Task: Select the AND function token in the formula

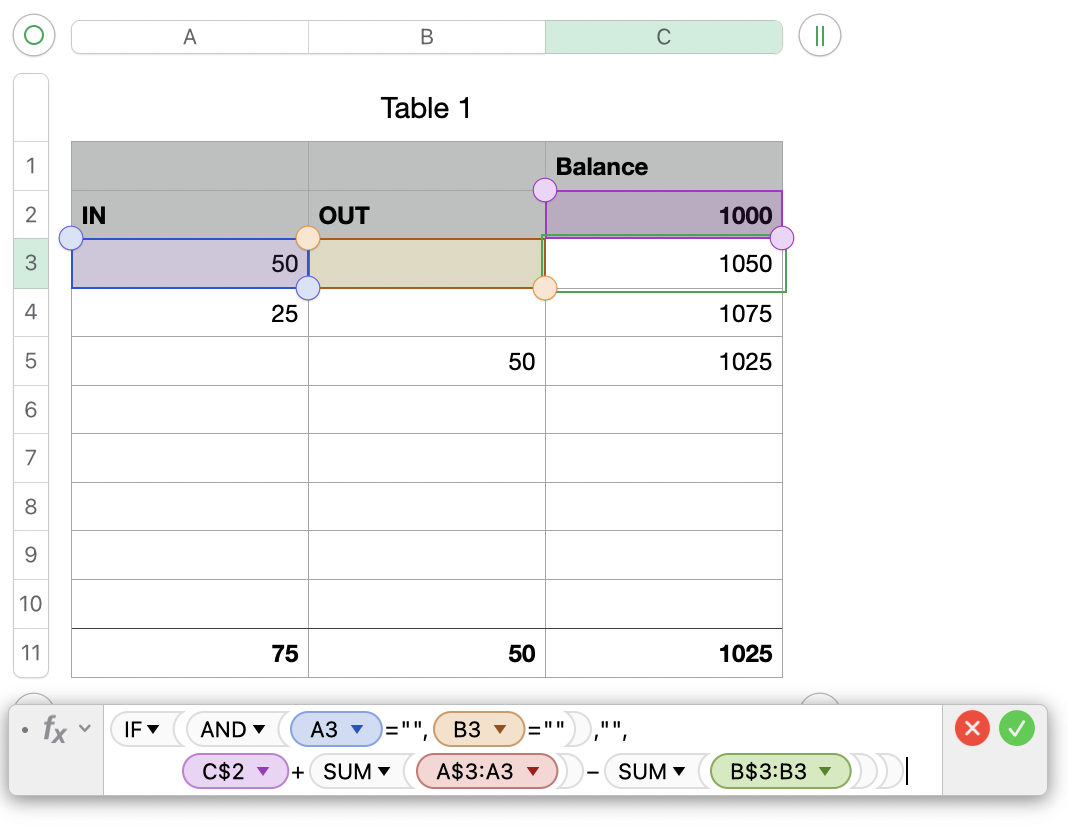Action: 226,729
